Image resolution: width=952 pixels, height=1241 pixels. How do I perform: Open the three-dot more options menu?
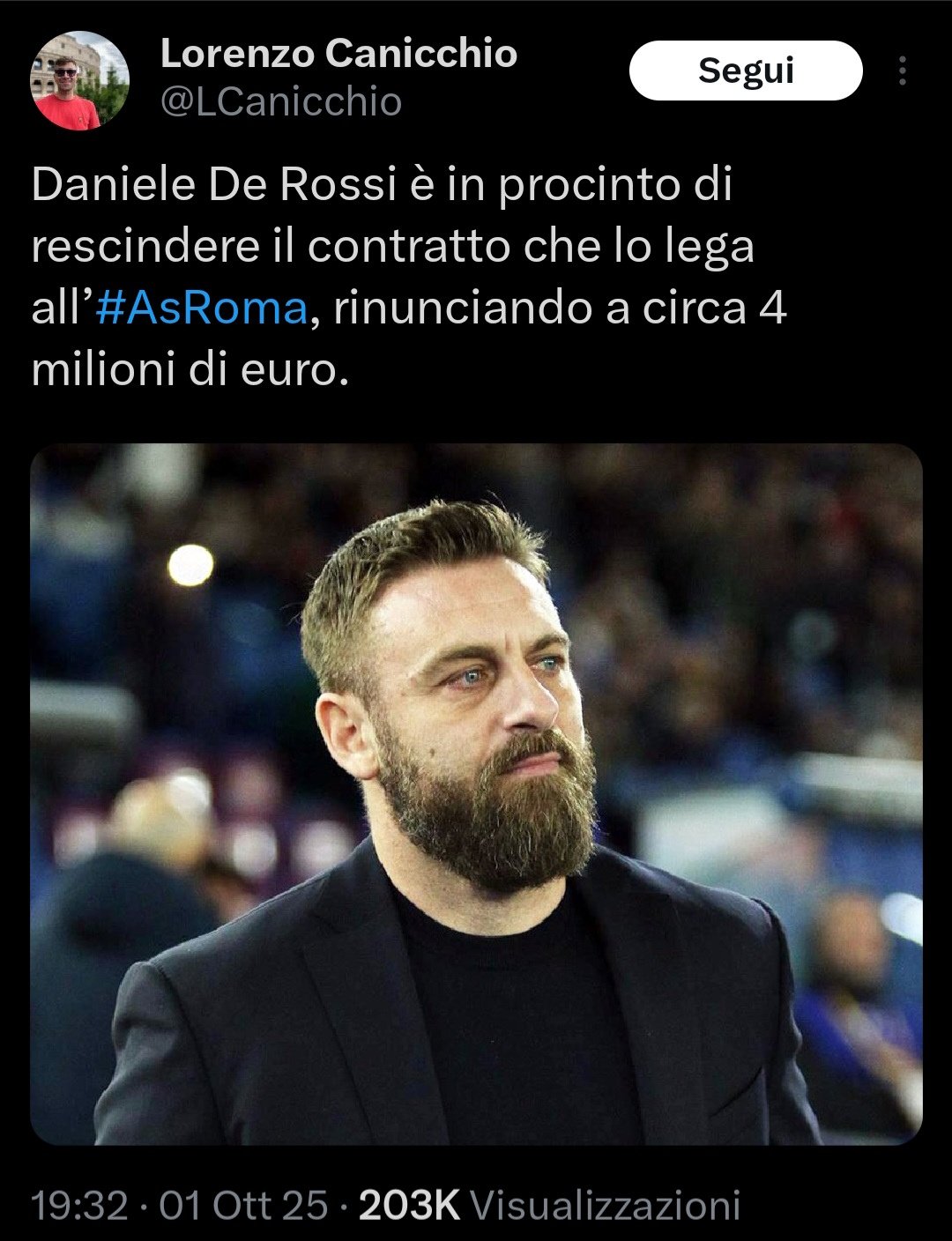[x=902, y=71]
